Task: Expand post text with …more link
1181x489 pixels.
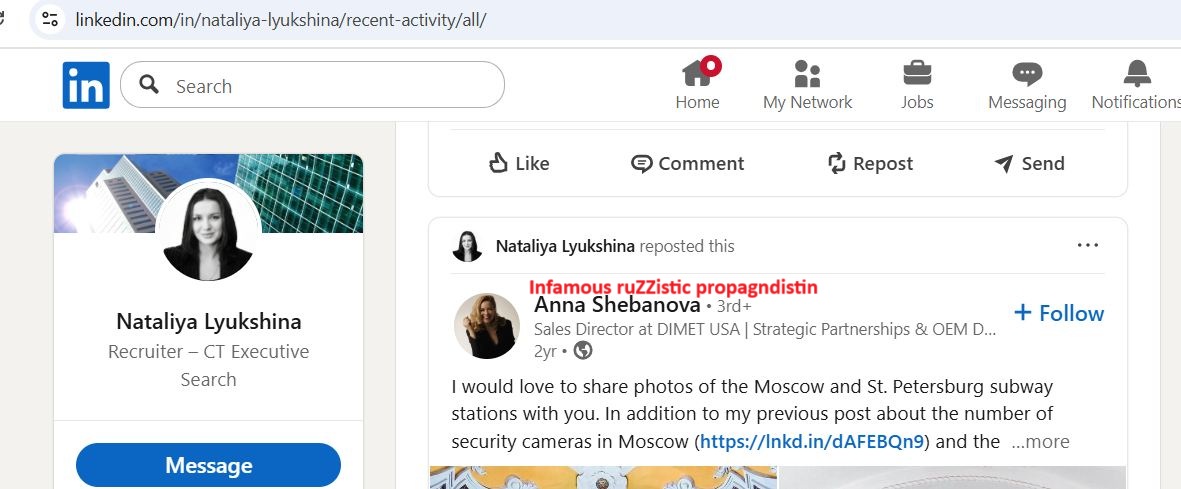Action: (x=1040, y=441)
